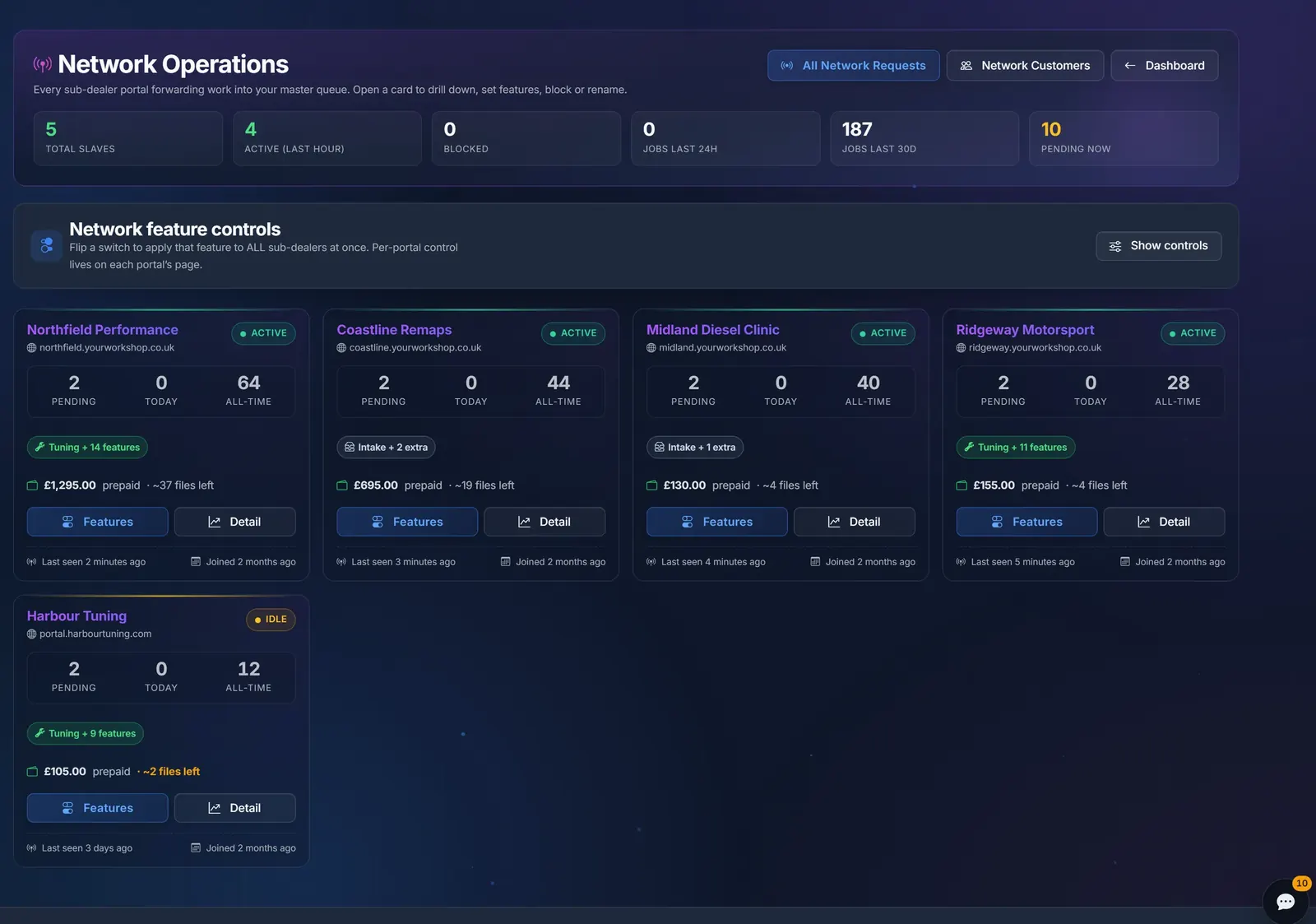Click calendar icon in Coastline Remaps joined row
This screenshot has width=1316, height=924.
[505, 562]
